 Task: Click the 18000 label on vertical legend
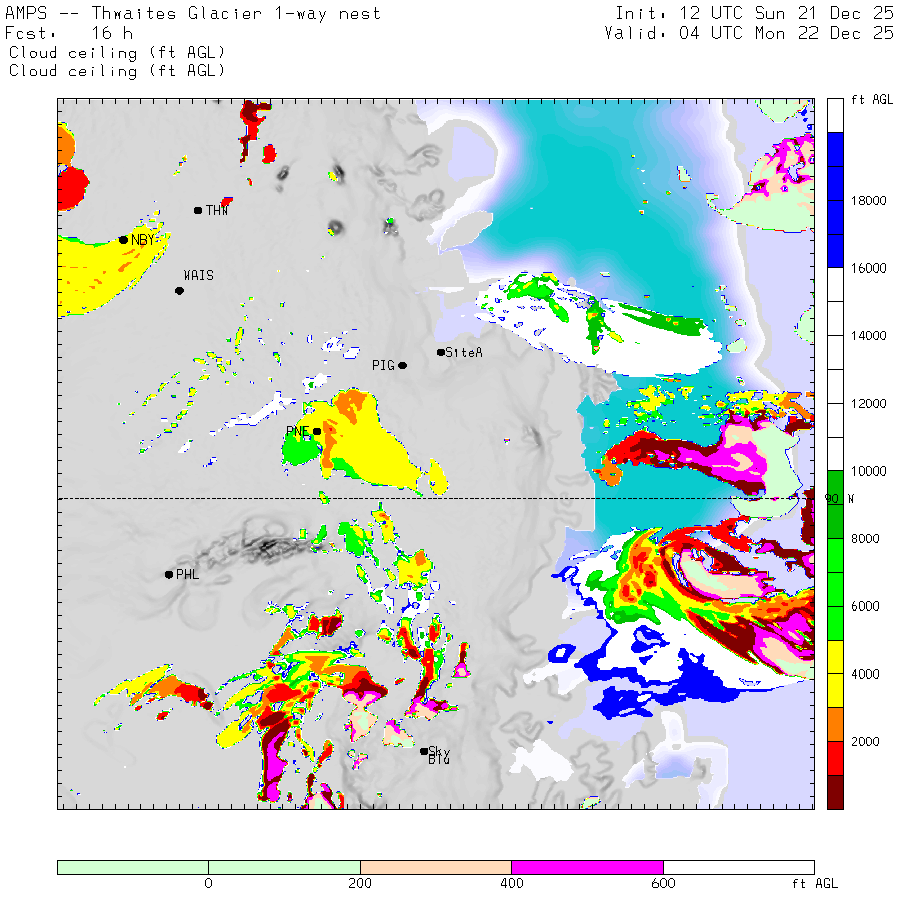point(865,201)
